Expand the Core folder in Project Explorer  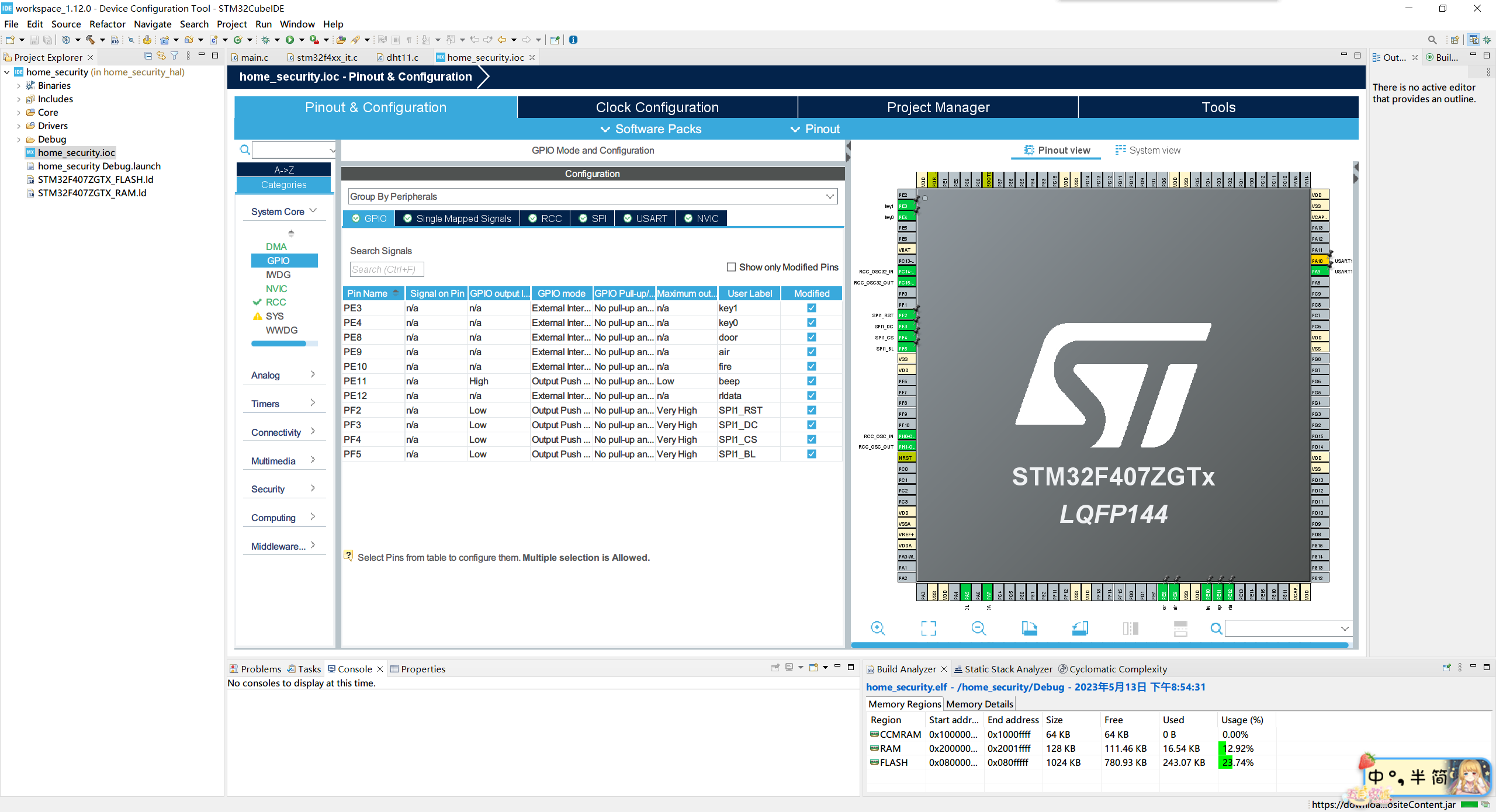pyautogui.click(x=19, y=112)
